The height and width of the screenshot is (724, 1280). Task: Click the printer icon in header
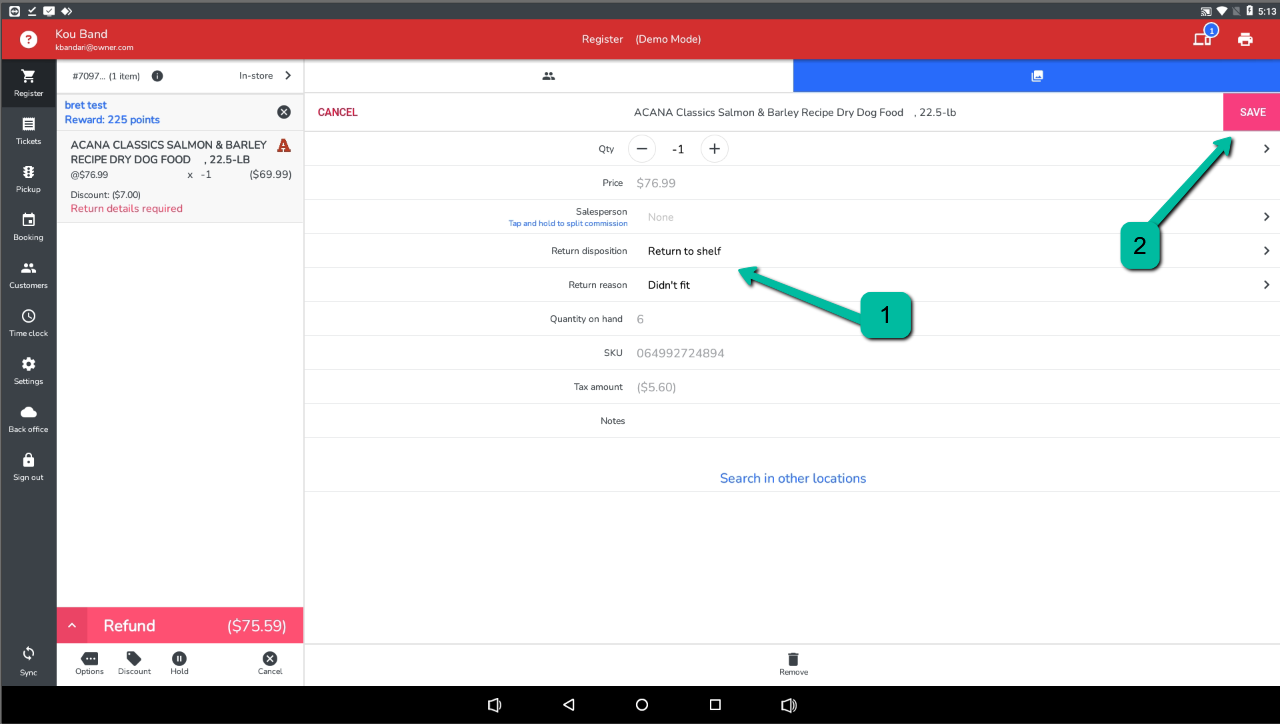click(x=1245, y=40)
